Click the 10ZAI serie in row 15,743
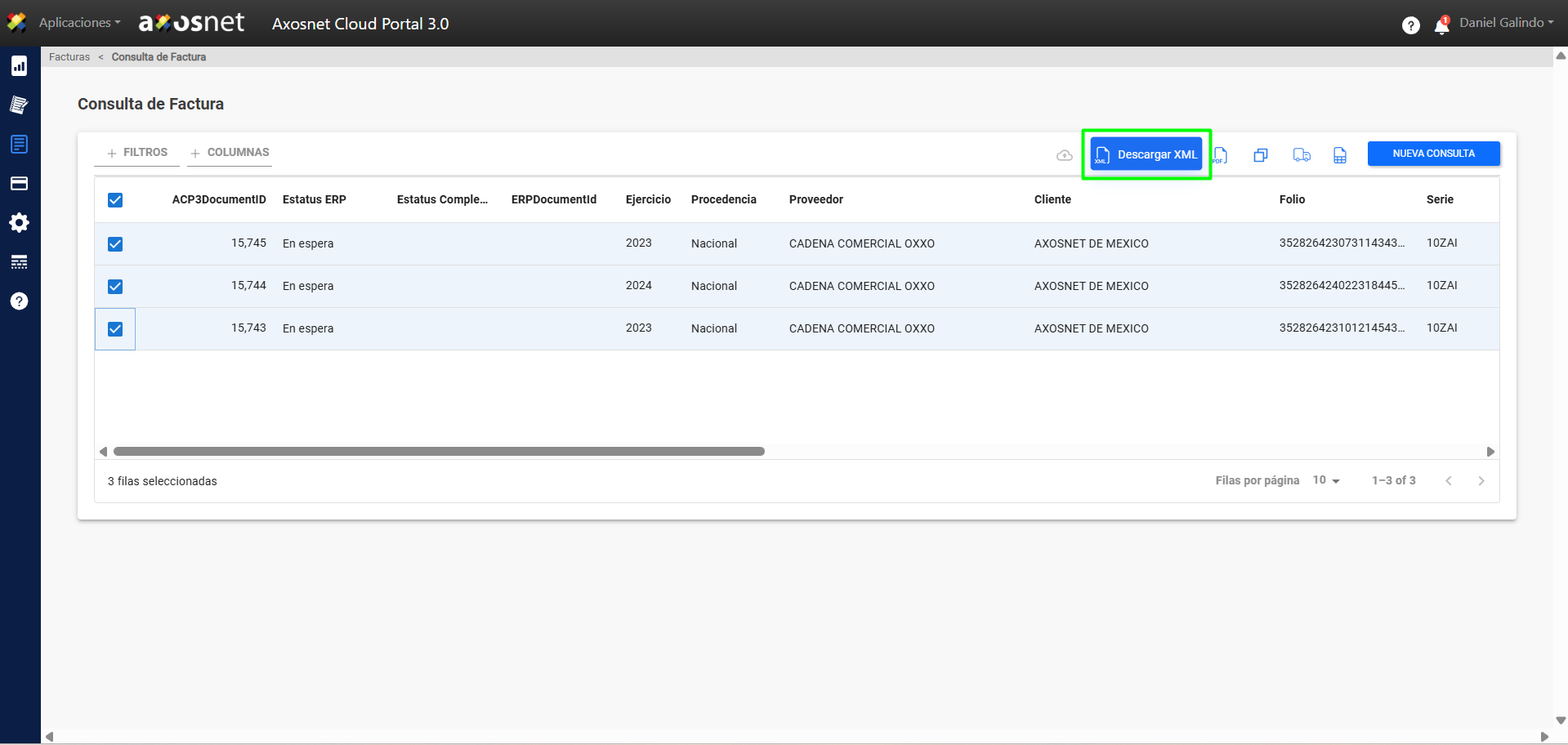 coord(1442,328)
